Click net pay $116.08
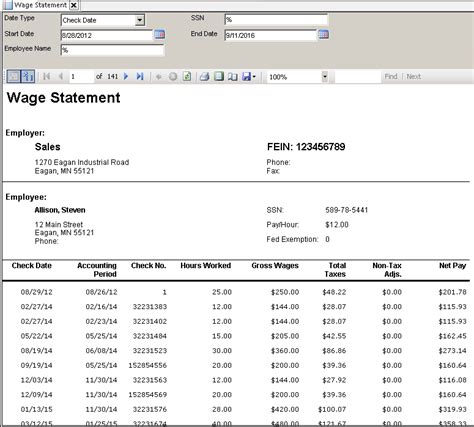This screenshot has height=427, width=474. click(x=452, y=380)
